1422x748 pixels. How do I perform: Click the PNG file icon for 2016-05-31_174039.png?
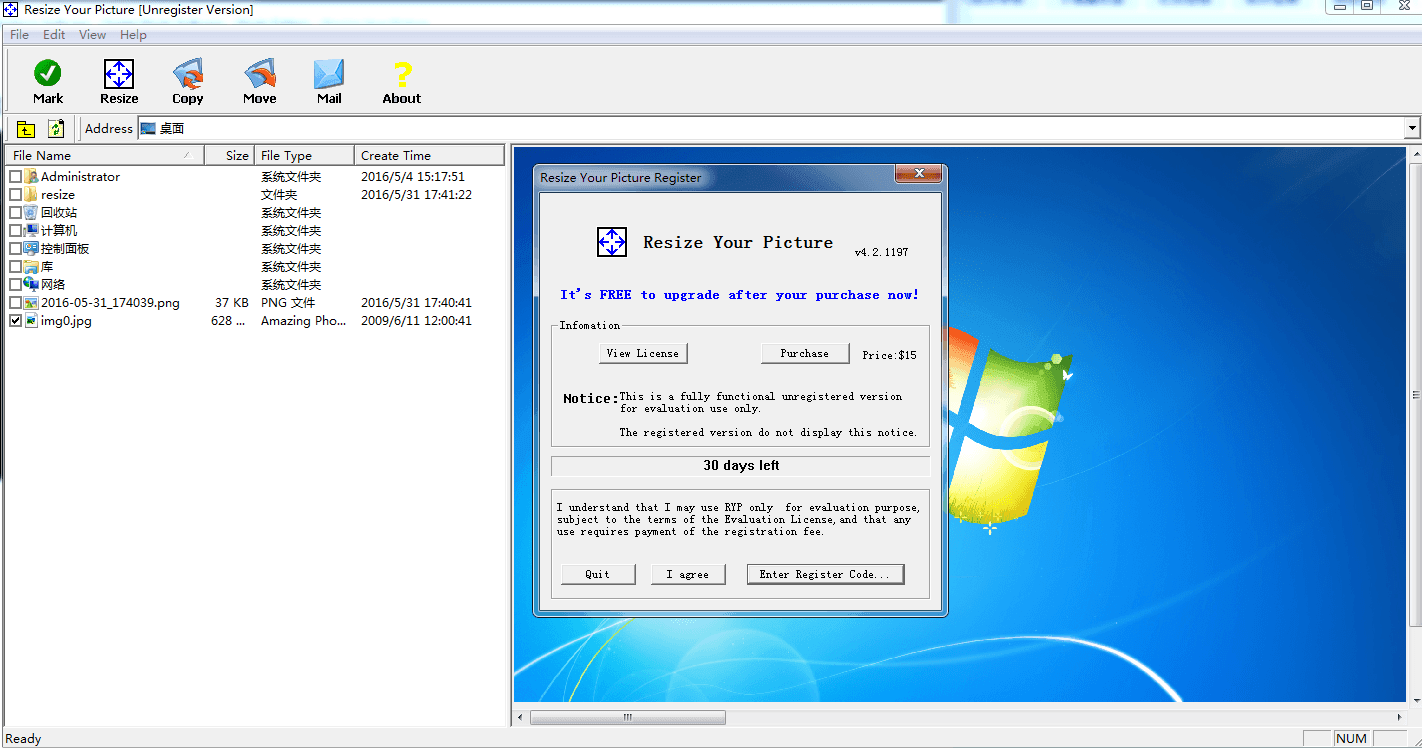(31, 303)
